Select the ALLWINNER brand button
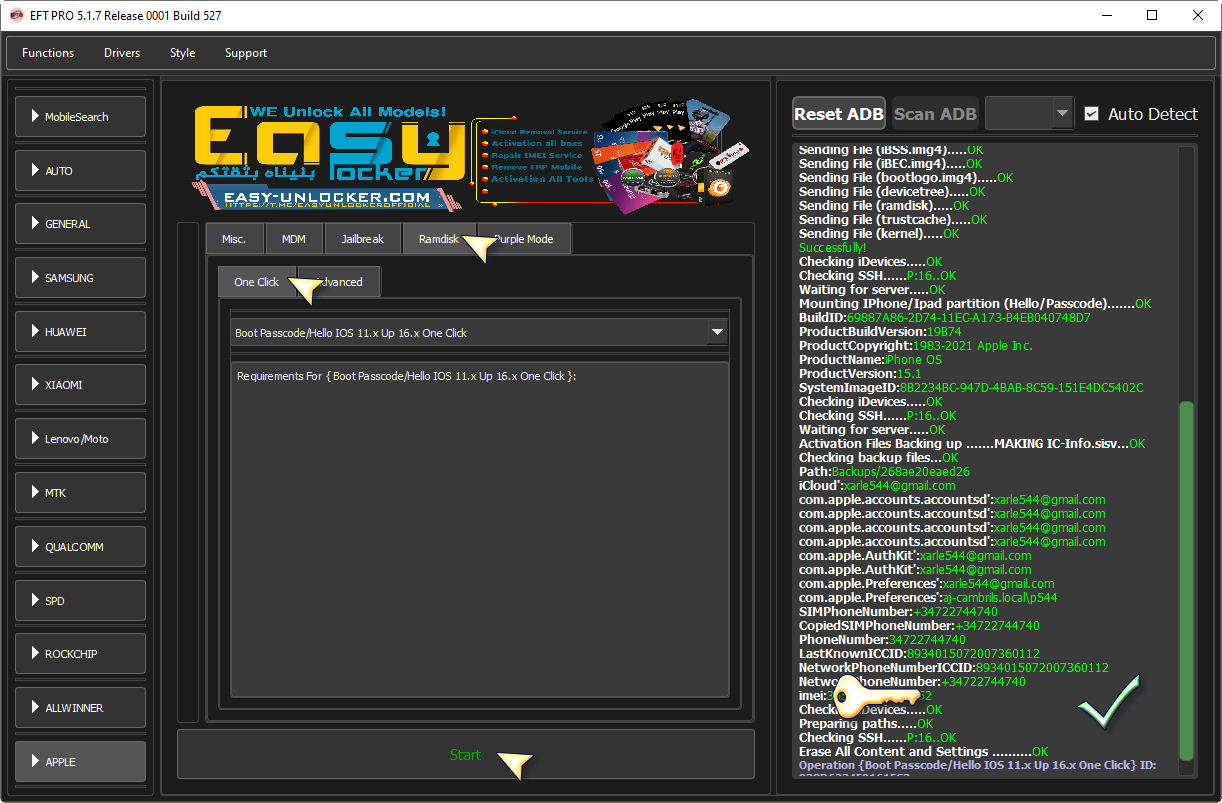Screen dimensions: 1222x803 coord(81,708)
